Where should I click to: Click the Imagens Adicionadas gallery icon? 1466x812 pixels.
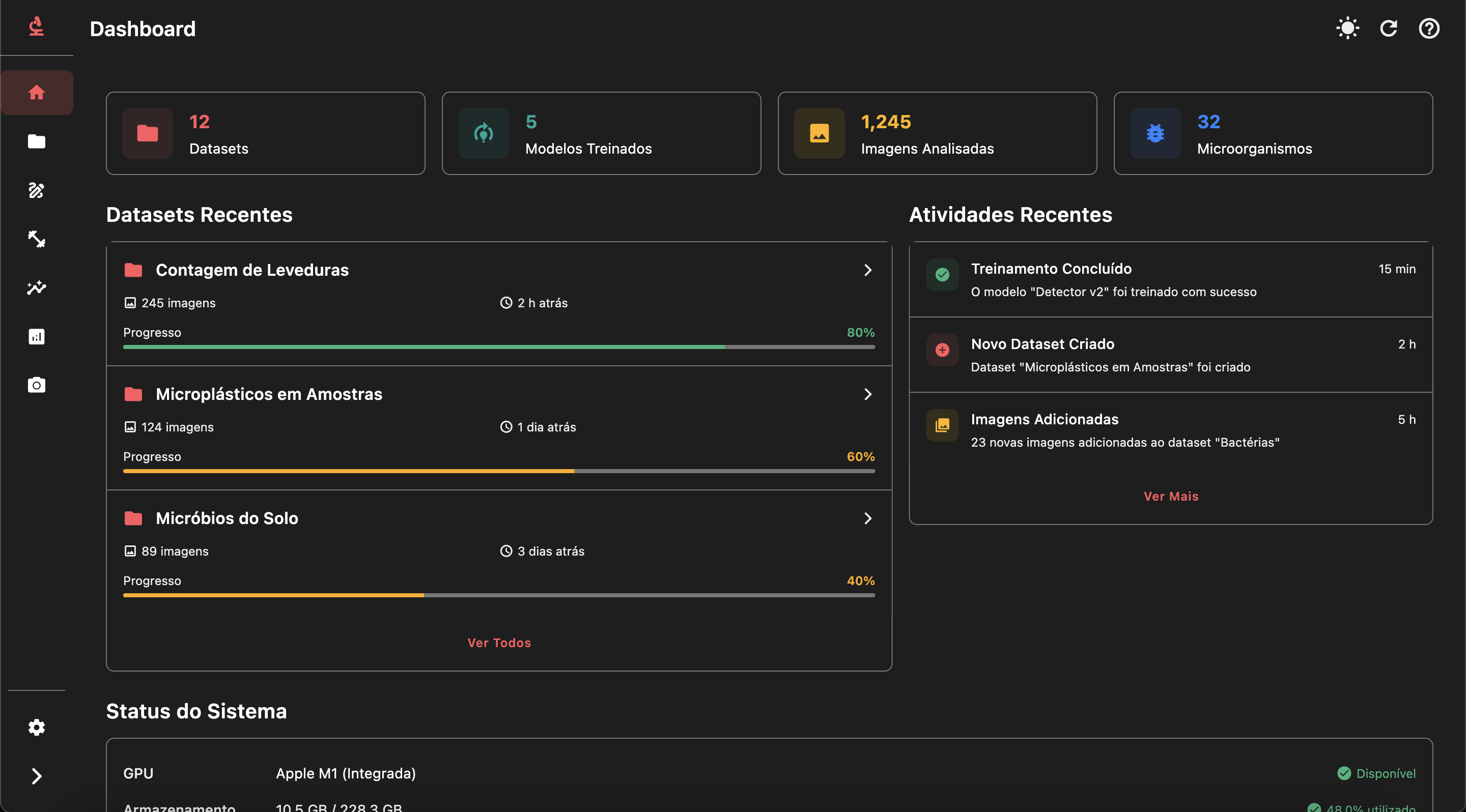click(942, 425)
